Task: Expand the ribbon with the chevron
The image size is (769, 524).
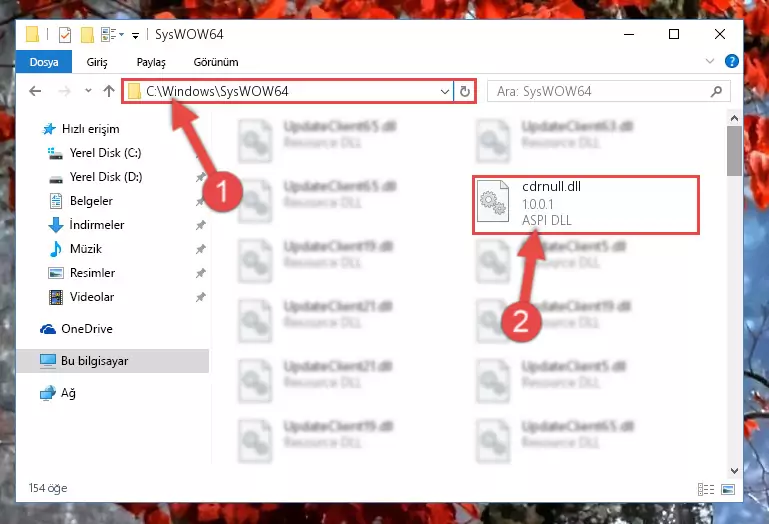Action: coord(710,61)
